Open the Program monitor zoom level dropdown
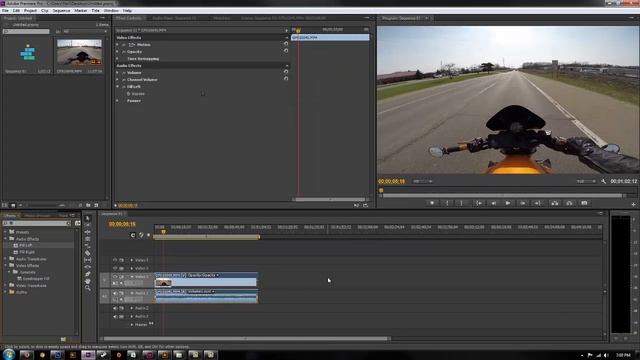The image size is (640, 360). [x=422, y=181]
